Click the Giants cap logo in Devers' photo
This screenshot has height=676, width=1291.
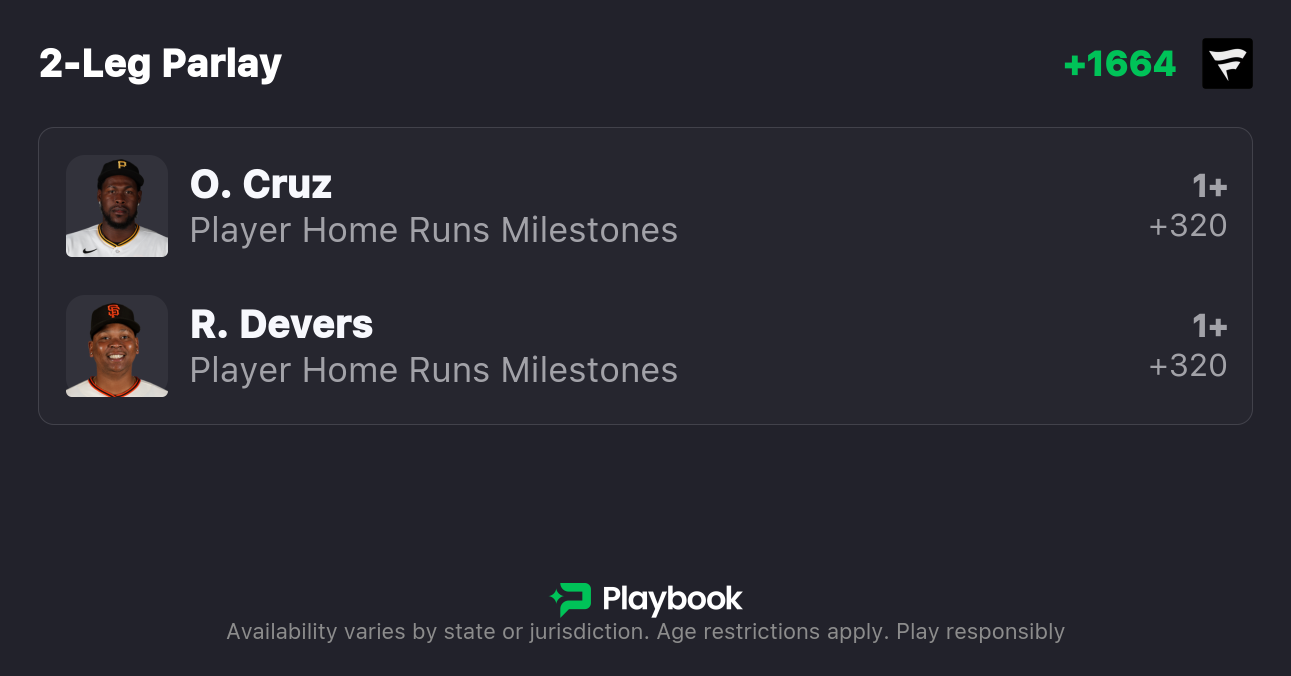pos(113,311)
